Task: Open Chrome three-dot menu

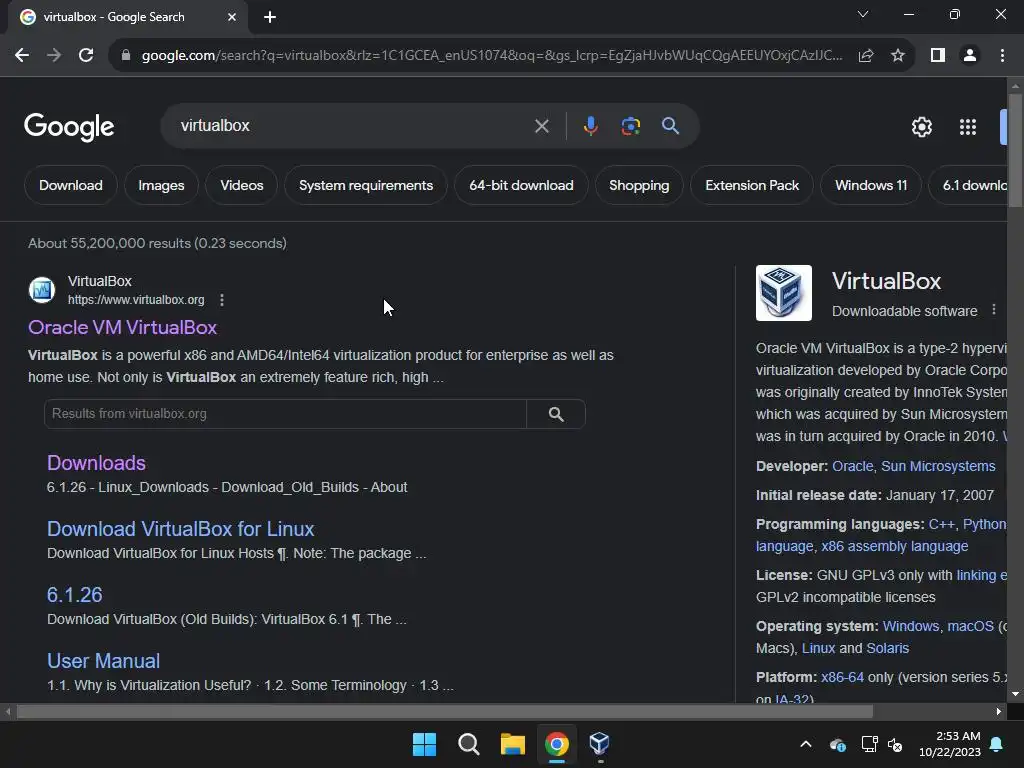Action: coord(1002,56)
